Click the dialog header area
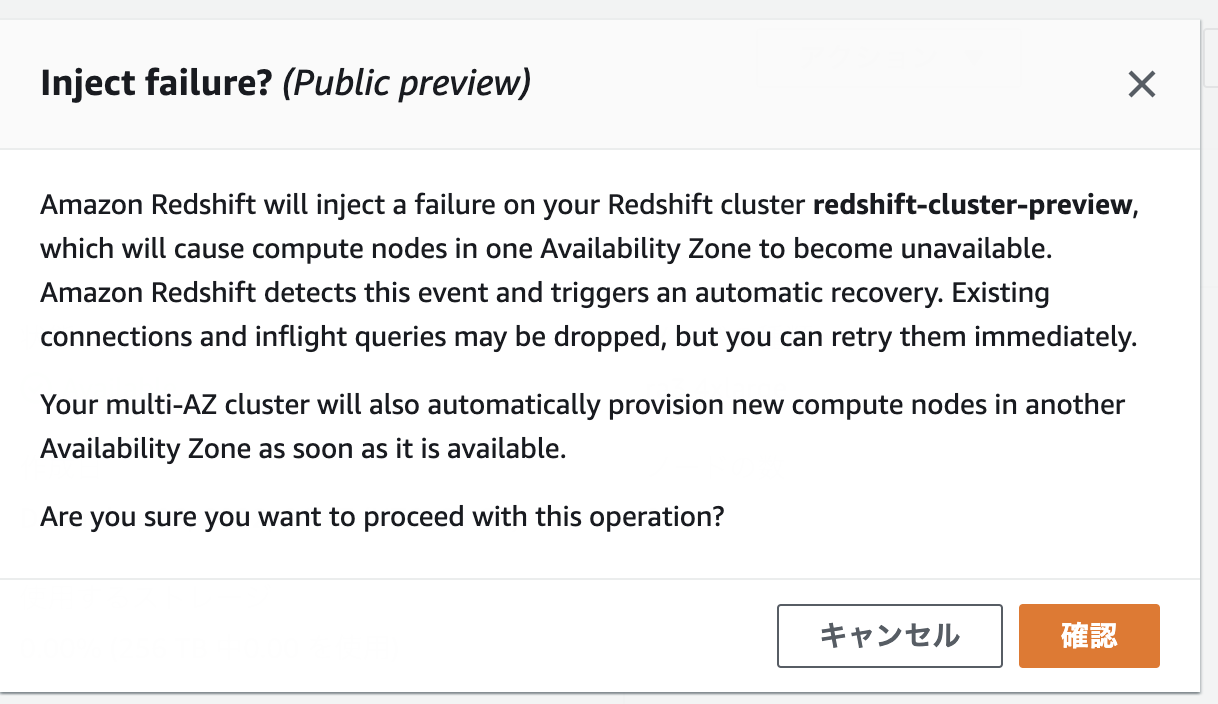 pyautogui.click(x=600, y=82)
